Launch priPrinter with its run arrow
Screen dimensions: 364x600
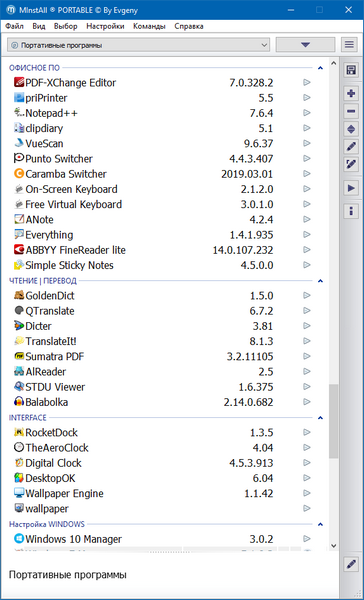click(307, 98)
